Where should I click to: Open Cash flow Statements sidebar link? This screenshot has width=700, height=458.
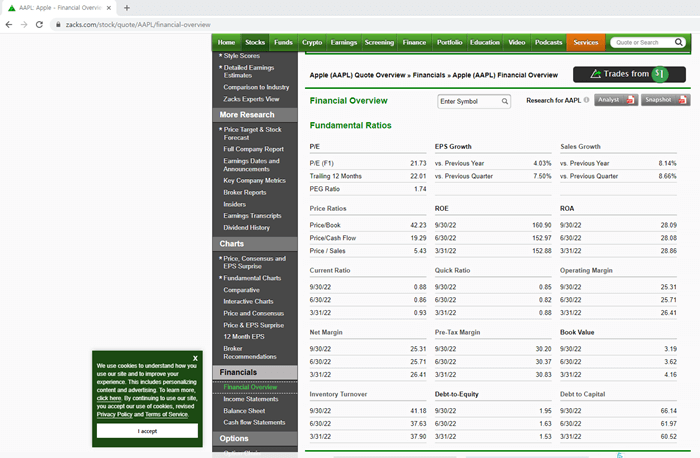click(254, 422)
